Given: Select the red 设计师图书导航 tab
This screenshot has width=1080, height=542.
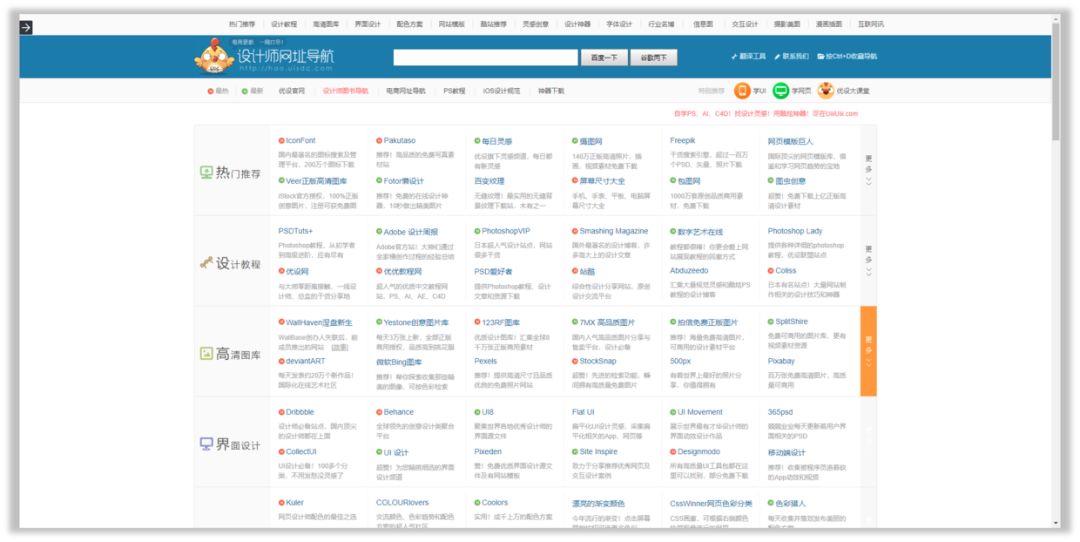Looking at the screenshot, I should point(346,91).
